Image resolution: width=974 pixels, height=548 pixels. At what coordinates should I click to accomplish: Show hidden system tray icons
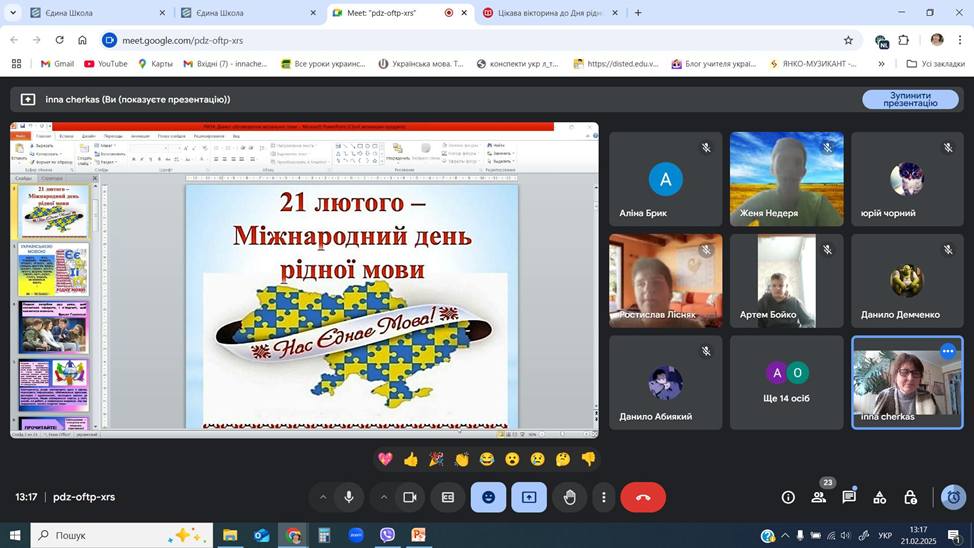(785, 535)
